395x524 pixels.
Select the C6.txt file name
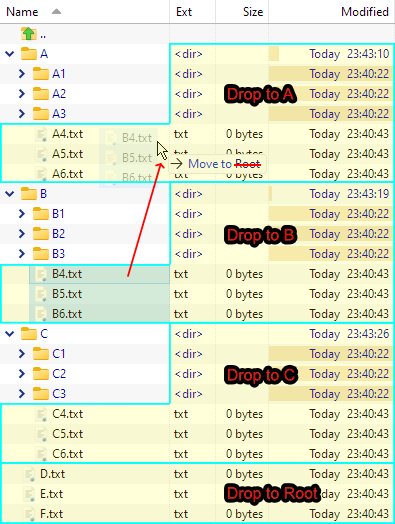[x=68, y=454]
